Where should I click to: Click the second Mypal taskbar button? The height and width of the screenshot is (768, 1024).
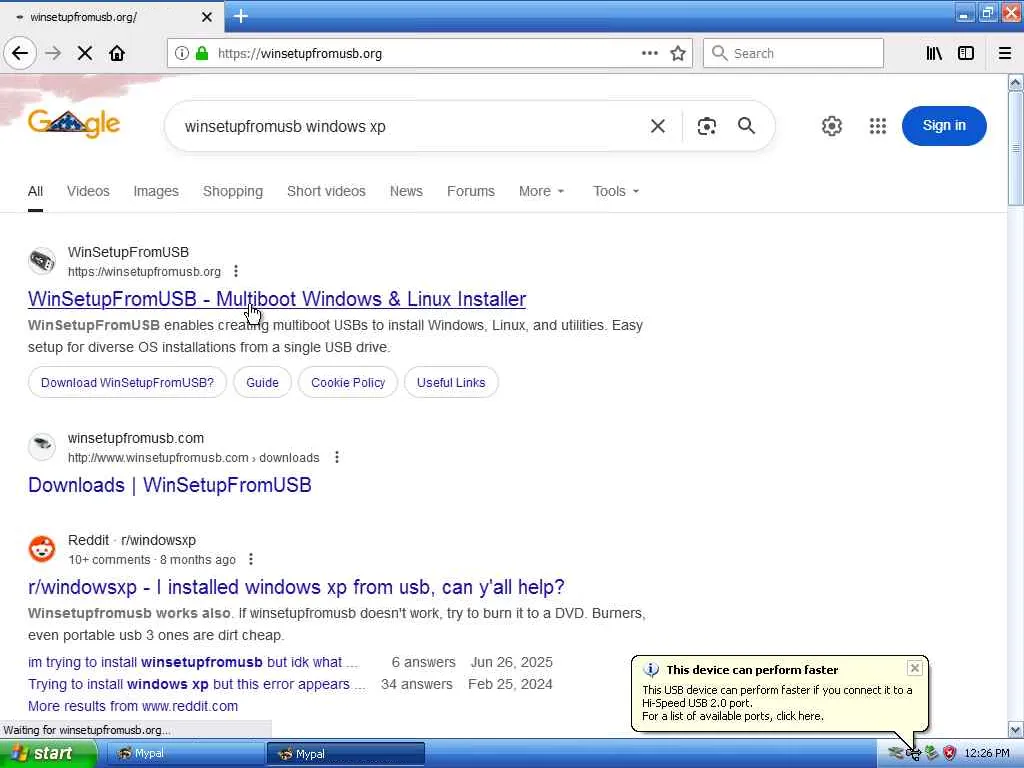[x=345, y=754]
